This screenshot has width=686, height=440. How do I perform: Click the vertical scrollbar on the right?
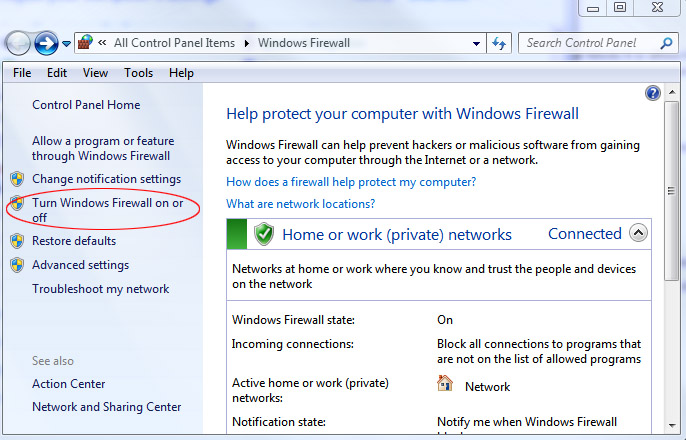[x=671, y=200]
